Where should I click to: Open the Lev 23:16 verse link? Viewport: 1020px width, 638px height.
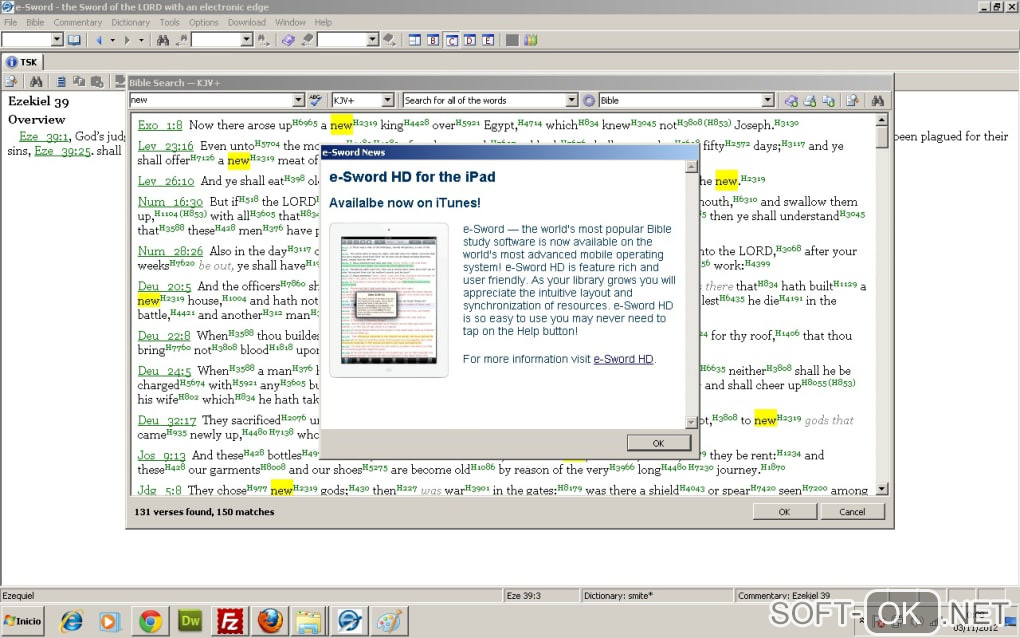click(x=165, y=146)
